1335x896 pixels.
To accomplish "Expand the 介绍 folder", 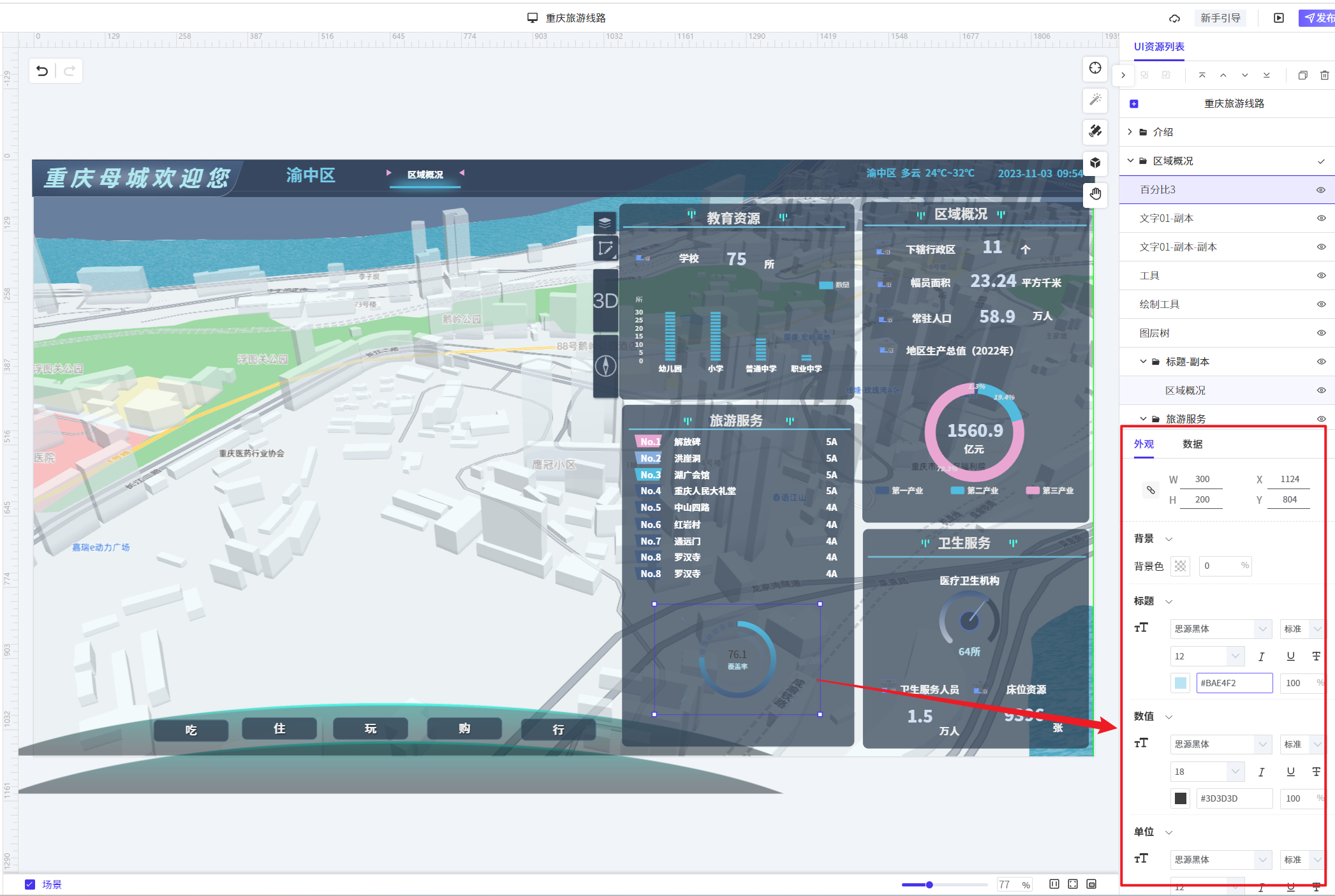I will point(1130,132).
